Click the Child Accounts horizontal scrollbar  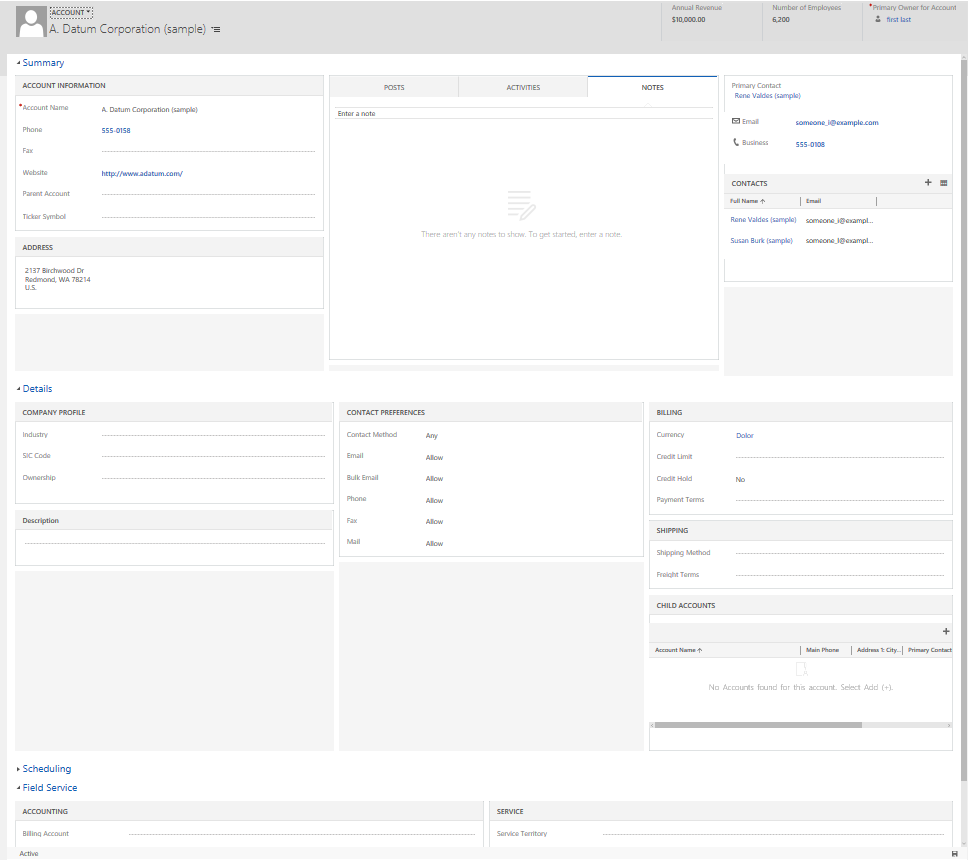pos(757,725)
